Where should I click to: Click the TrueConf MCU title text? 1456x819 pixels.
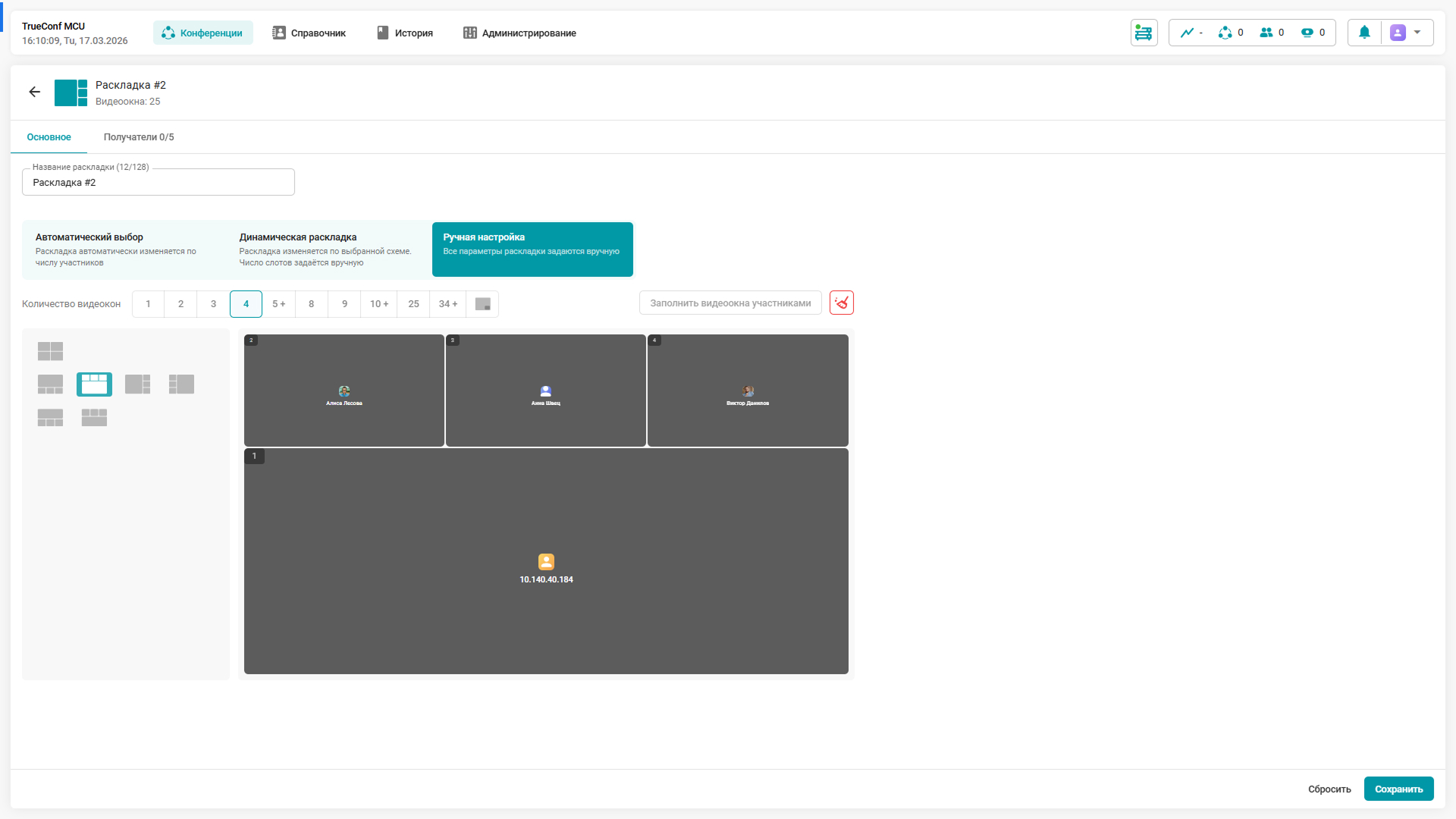click(54, 27)
